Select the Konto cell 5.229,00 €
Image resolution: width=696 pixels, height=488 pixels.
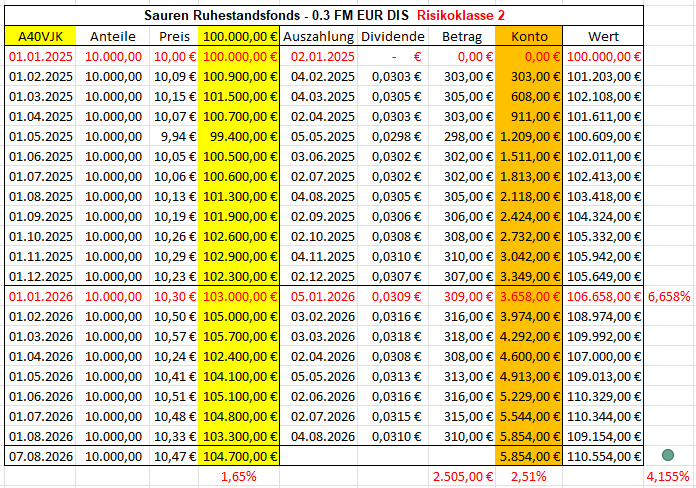529,396
